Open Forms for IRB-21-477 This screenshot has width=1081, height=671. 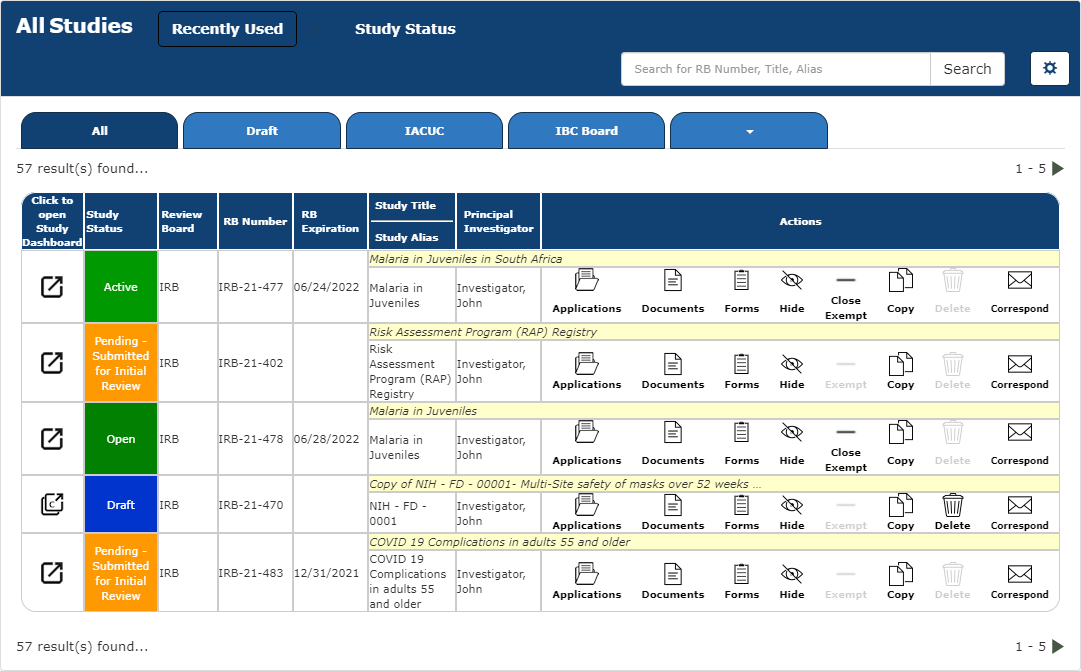742,291
